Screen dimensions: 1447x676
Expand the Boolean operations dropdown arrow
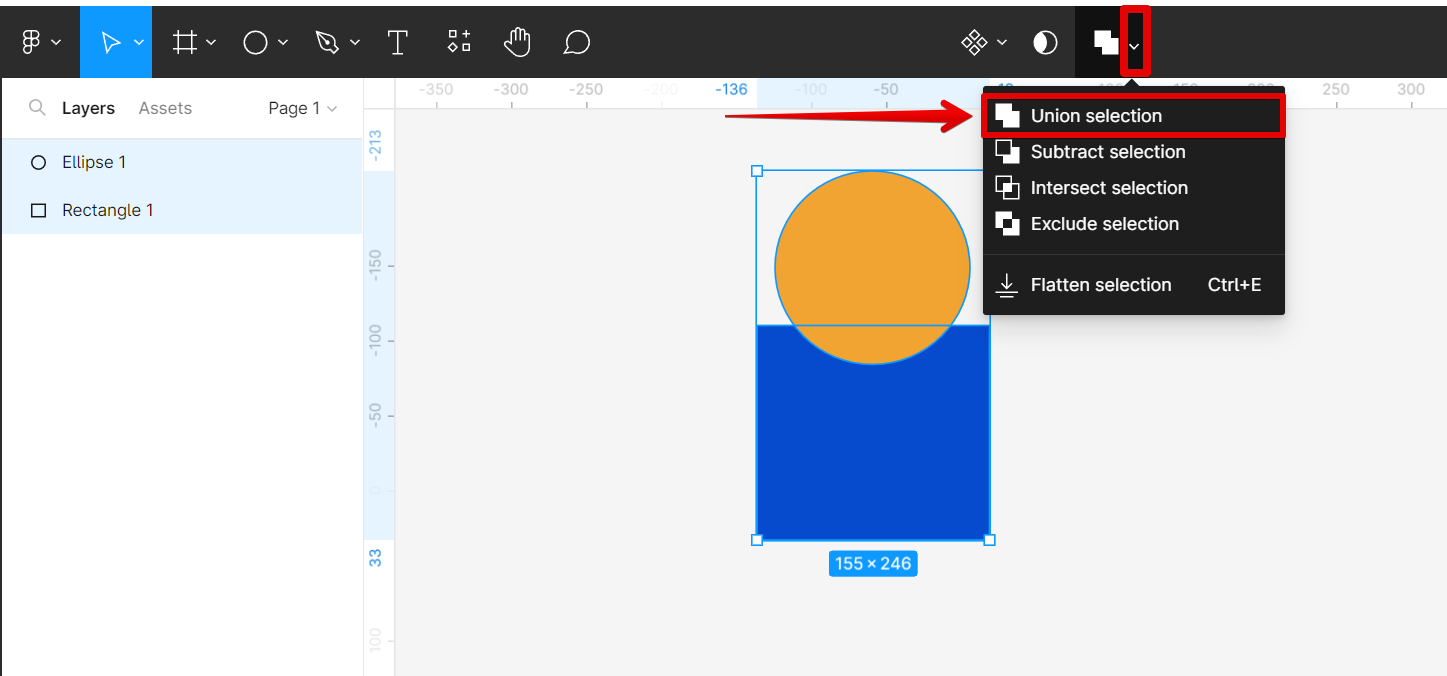click(x=1135, y=46)
